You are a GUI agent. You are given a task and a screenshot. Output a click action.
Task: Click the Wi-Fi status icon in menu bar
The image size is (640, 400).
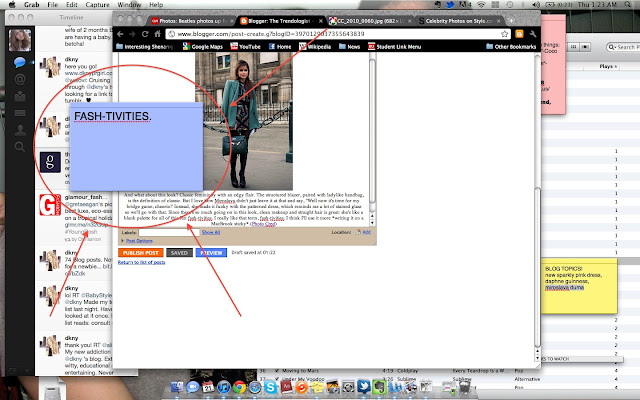tap(482, 4)
